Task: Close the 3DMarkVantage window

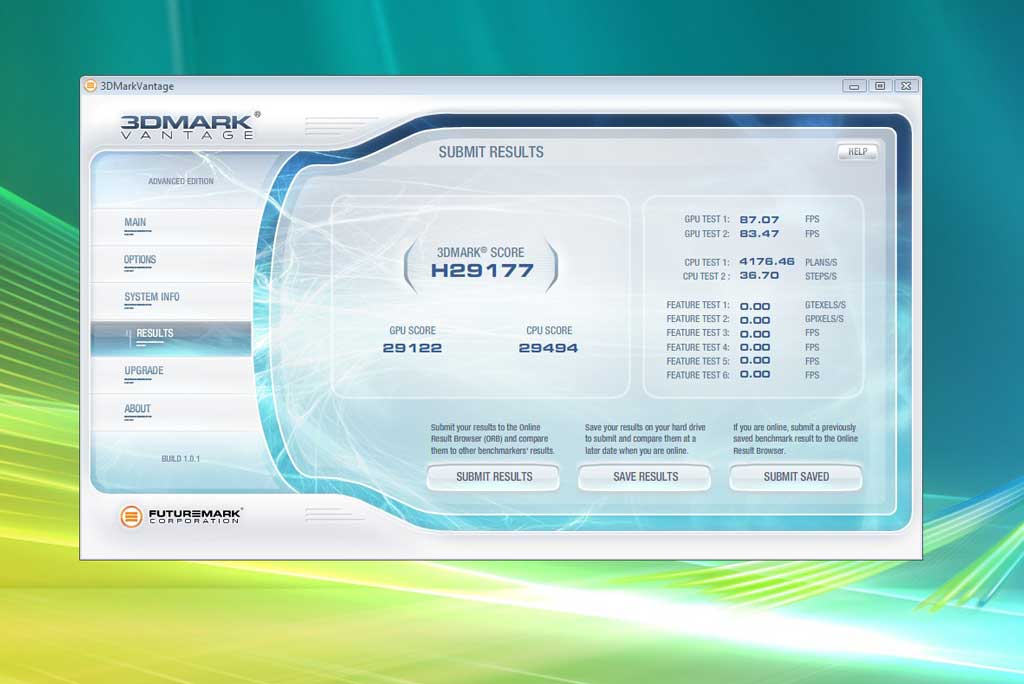Action: 906,86
